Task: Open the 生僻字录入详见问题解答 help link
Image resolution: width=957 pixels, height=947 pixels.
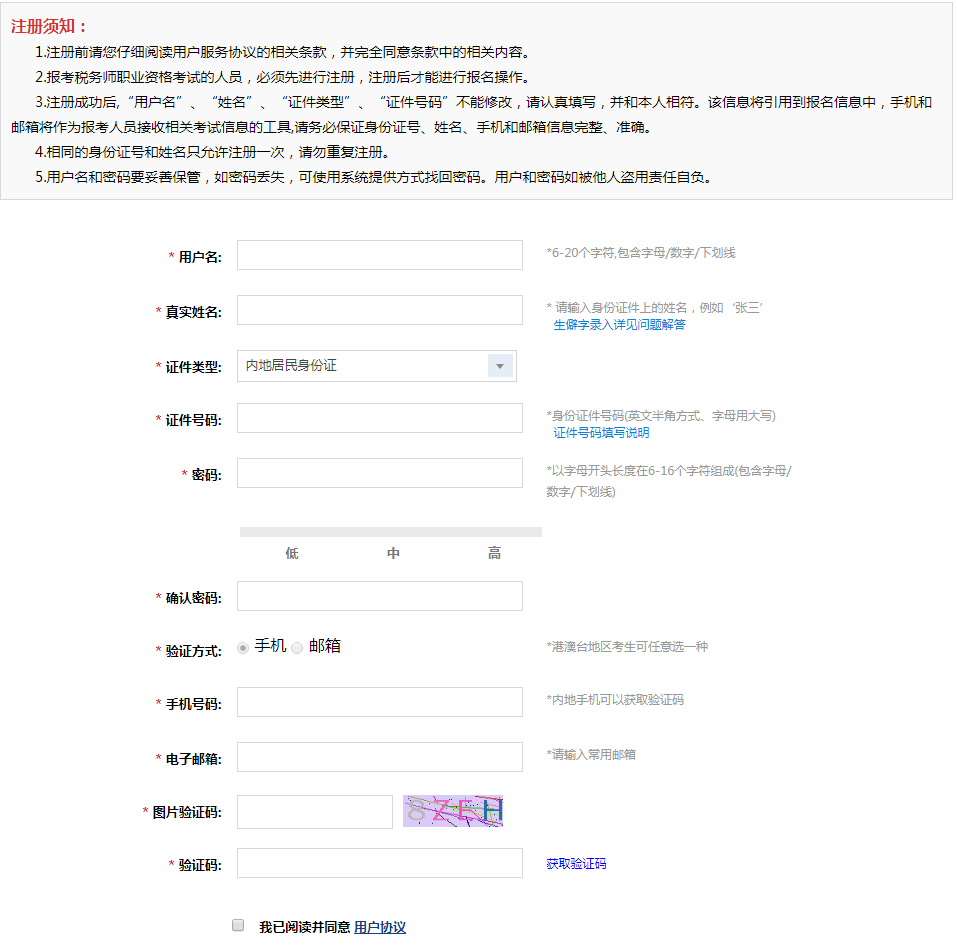Action: (x=619, y=324)
